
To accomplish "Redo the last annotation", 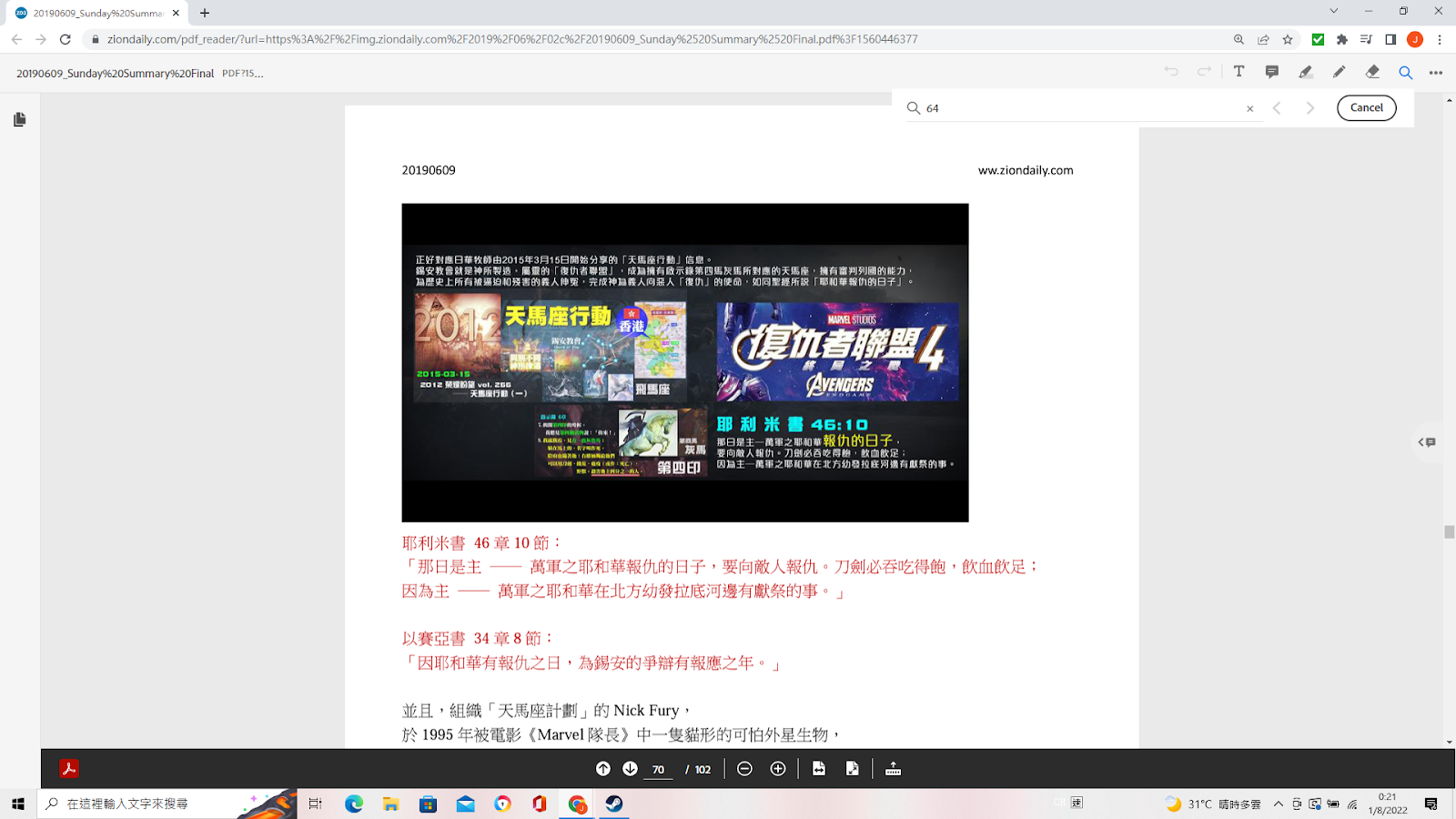I will 1205,72.
